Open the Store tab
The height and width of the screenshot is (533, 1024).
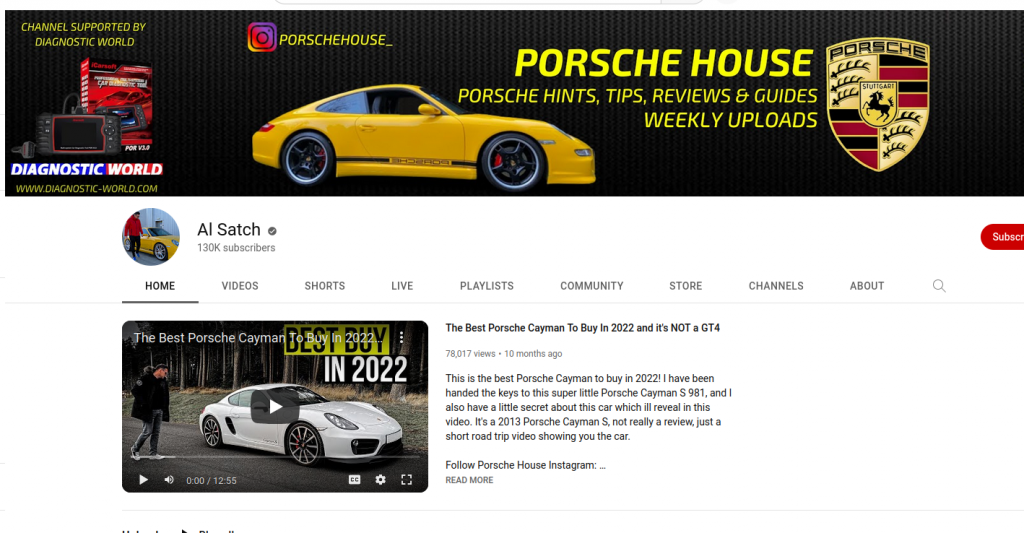tap(686, 286)
